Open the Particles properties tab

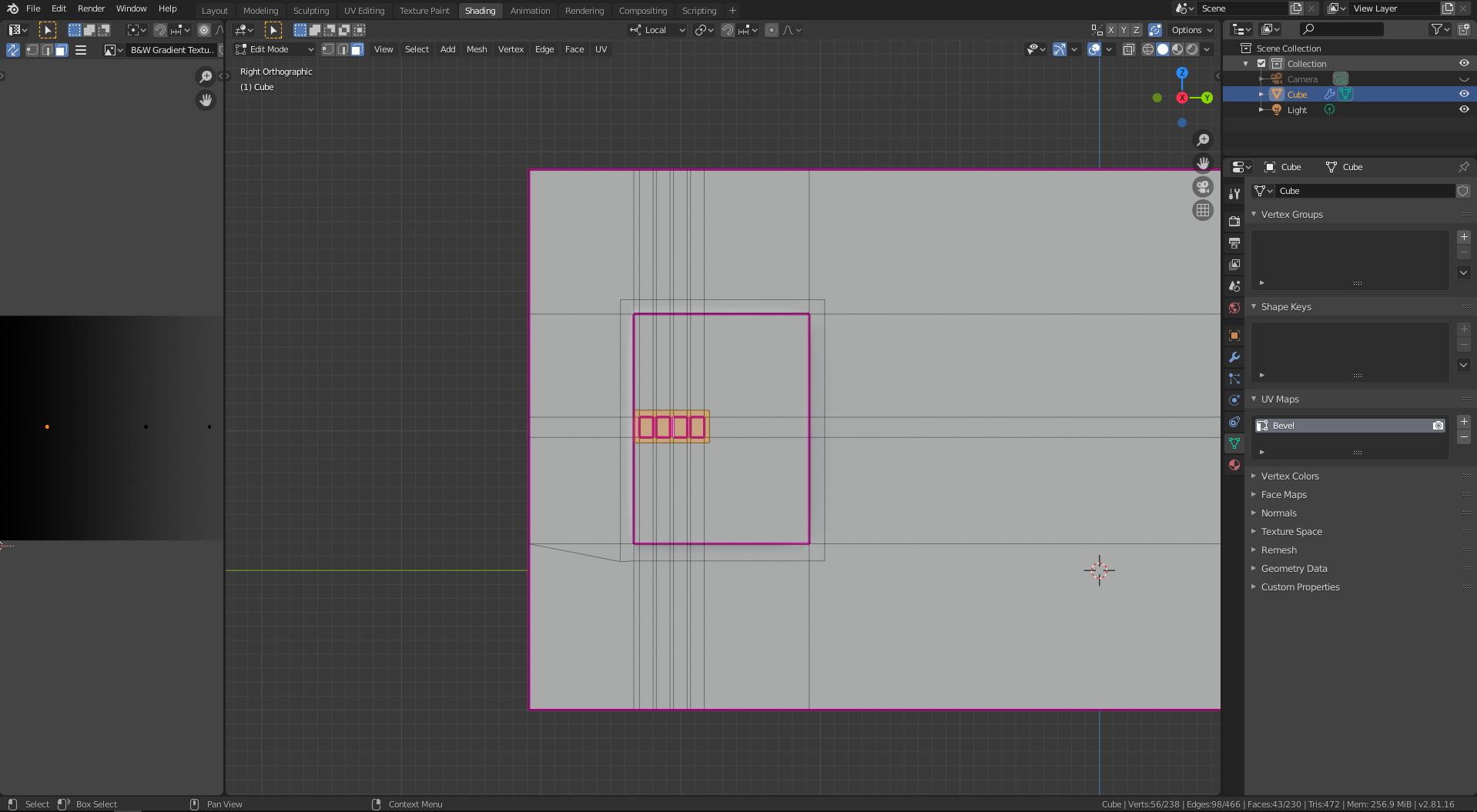pyautogui.click(x=1234, y=379)
